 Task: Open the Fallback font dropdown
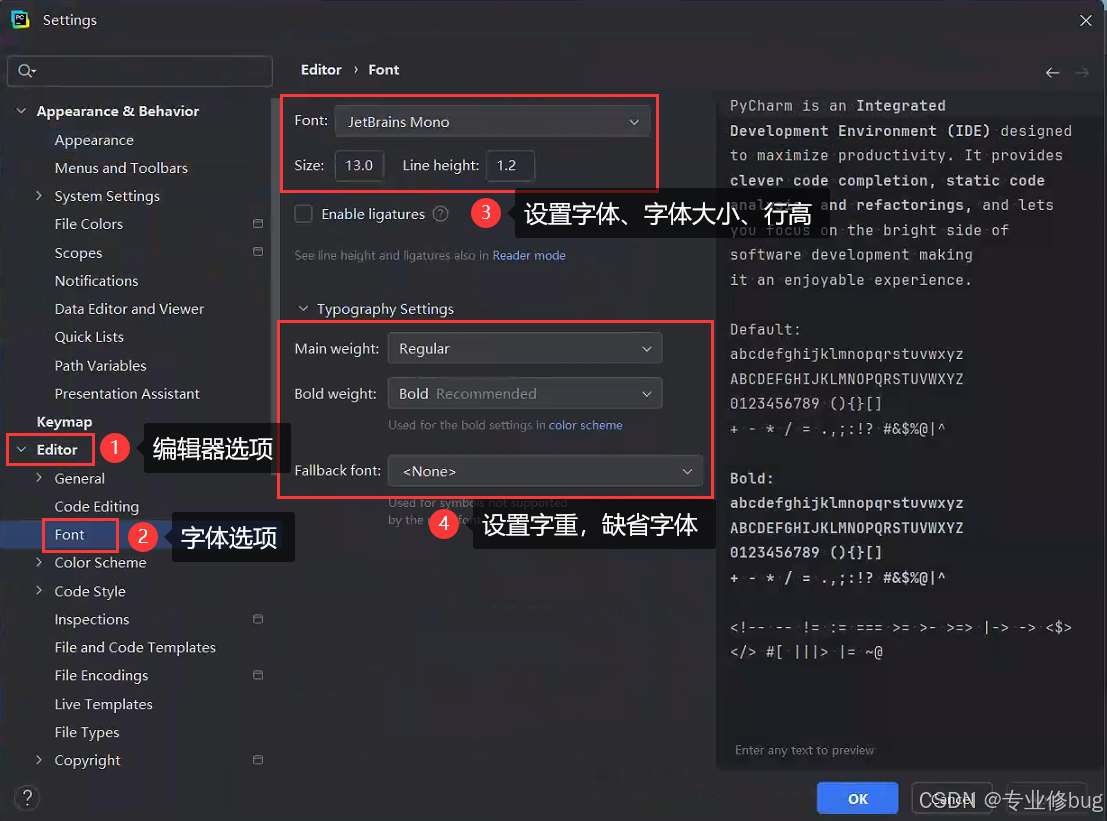click(545, 472)
